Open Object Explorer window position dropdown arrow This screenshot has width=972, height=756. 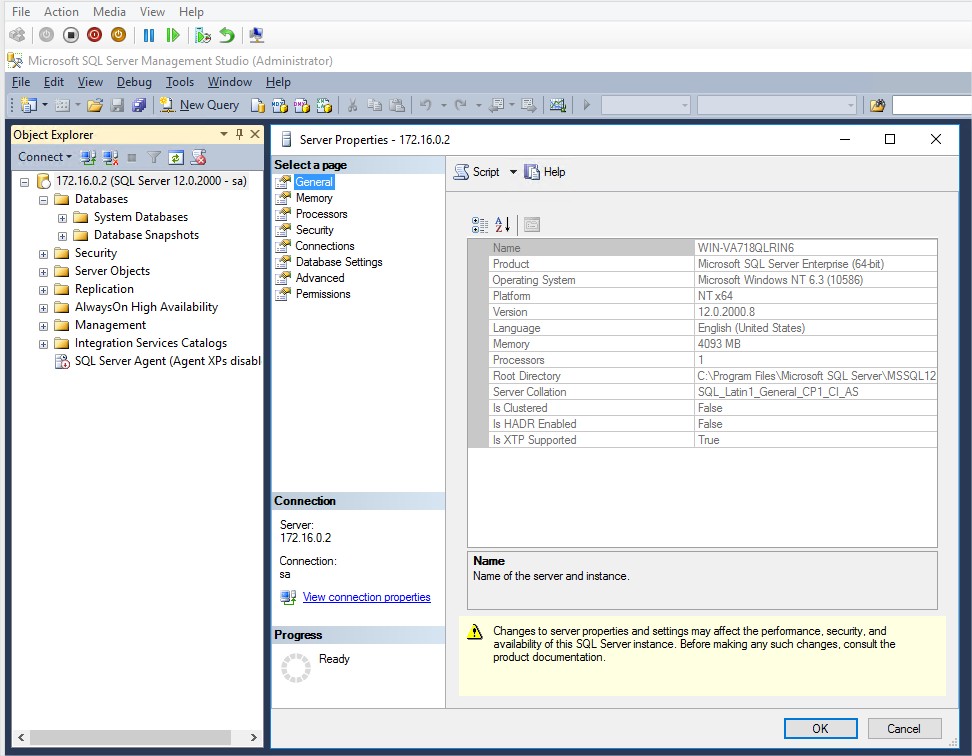coord(224,134)
